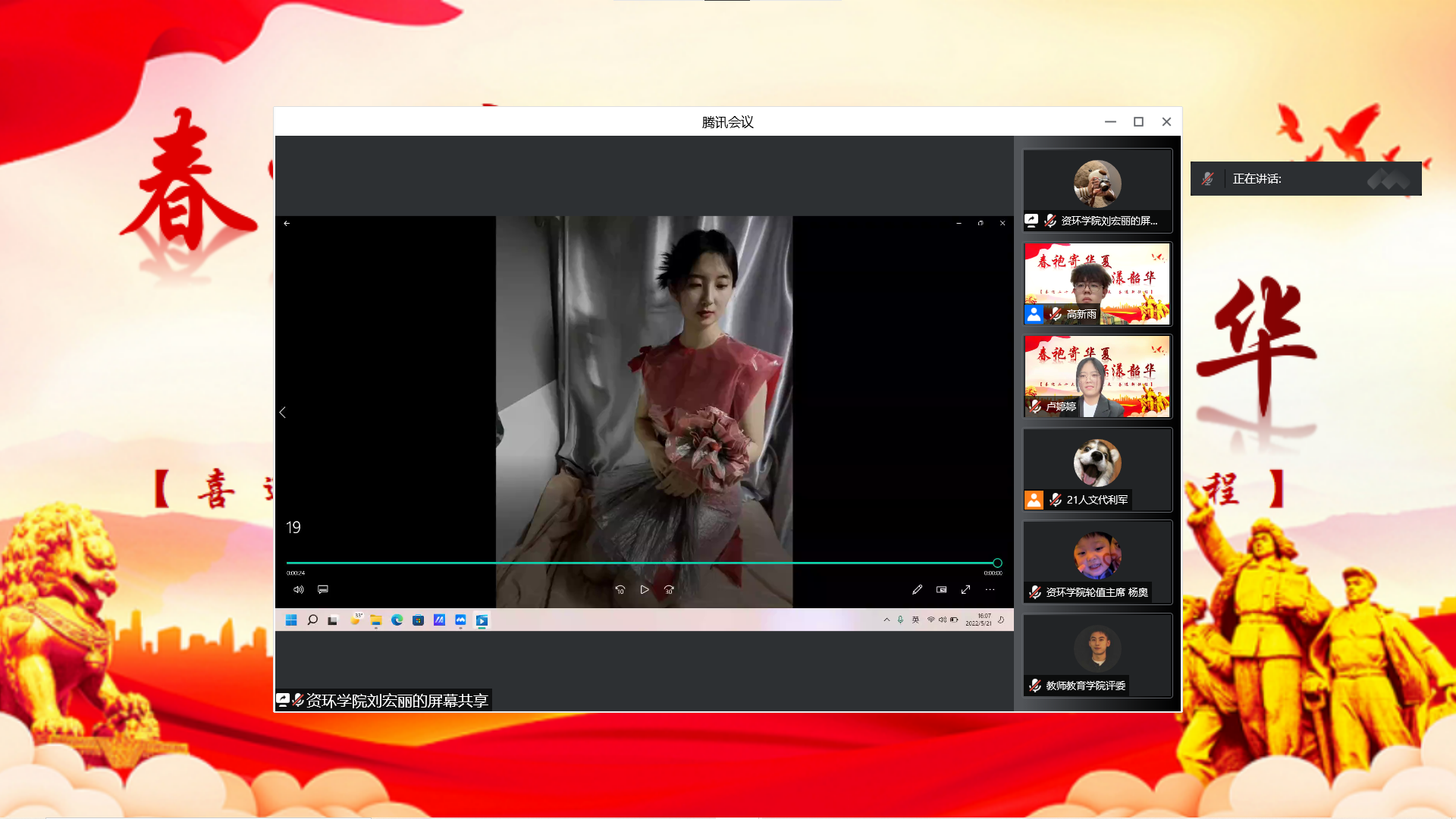This screenshot has height=819, width=1456.
Task: Maximize the 腾讯会议 window
Action: (x=1138, y=121)
